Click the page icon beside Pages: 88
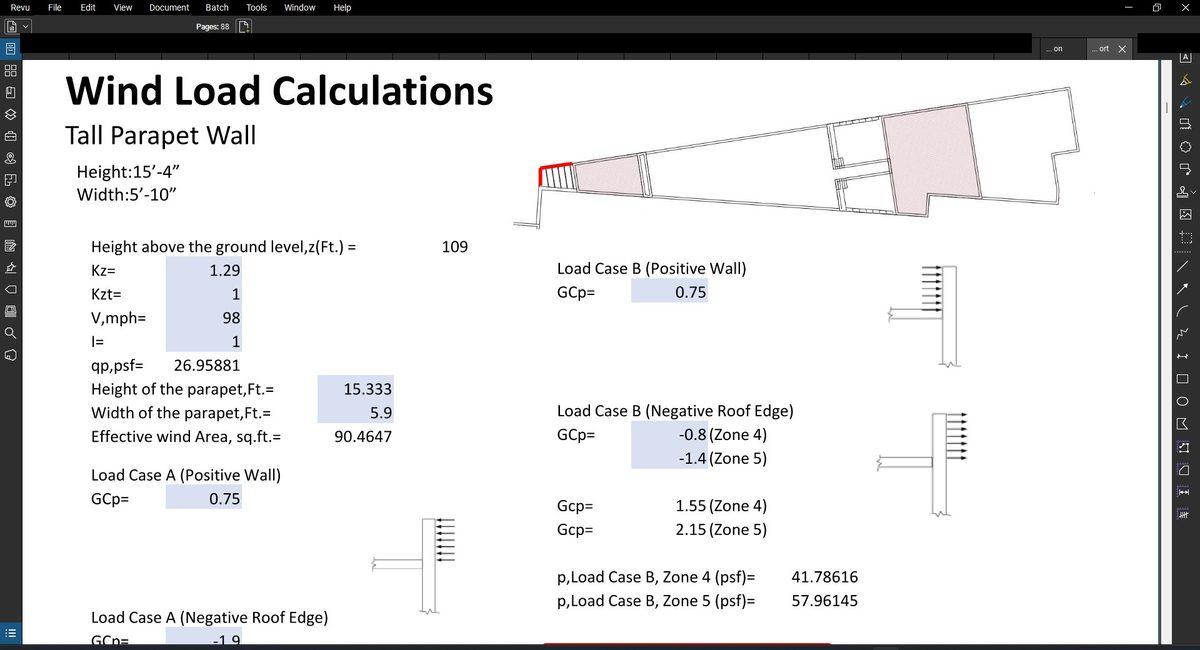The height and width of the screenshot is (650, 1200). [243, 26]
